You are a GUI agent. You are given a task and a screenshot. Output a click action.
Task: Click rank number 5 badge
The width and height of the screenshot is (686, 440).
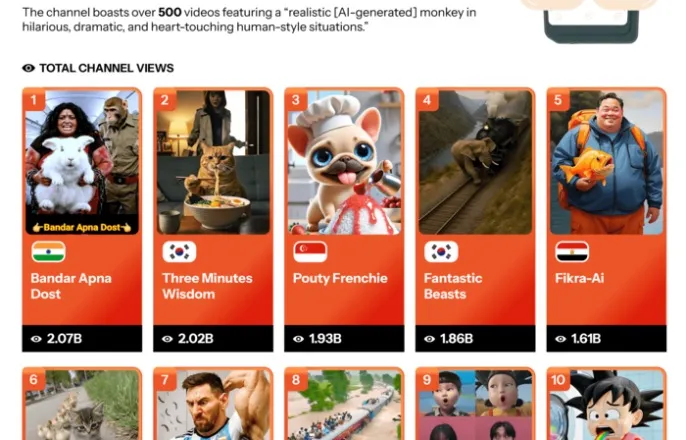[x=558, y=100]
